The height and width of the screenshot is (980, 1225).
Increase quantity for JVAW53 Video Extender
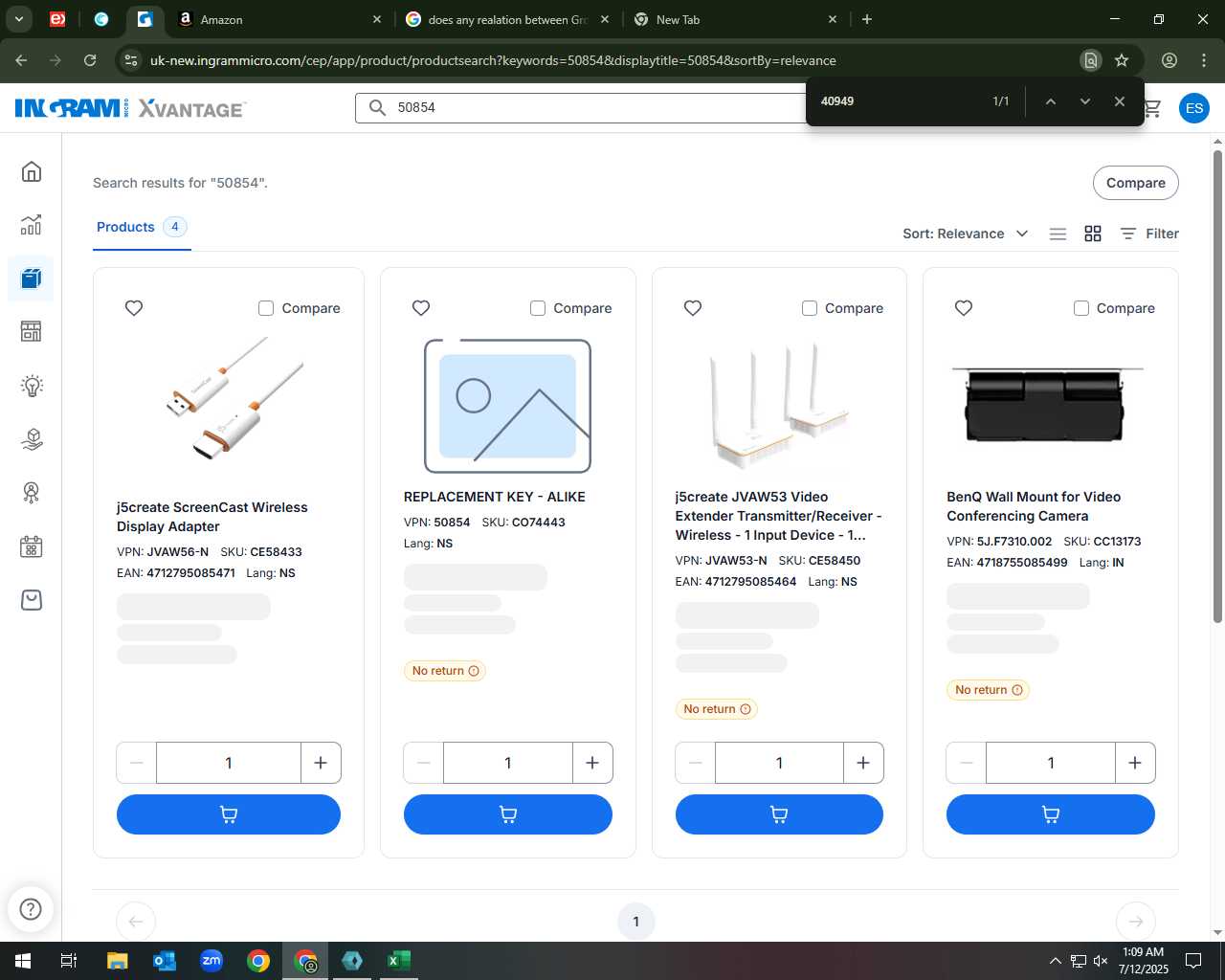coord(863,763)
